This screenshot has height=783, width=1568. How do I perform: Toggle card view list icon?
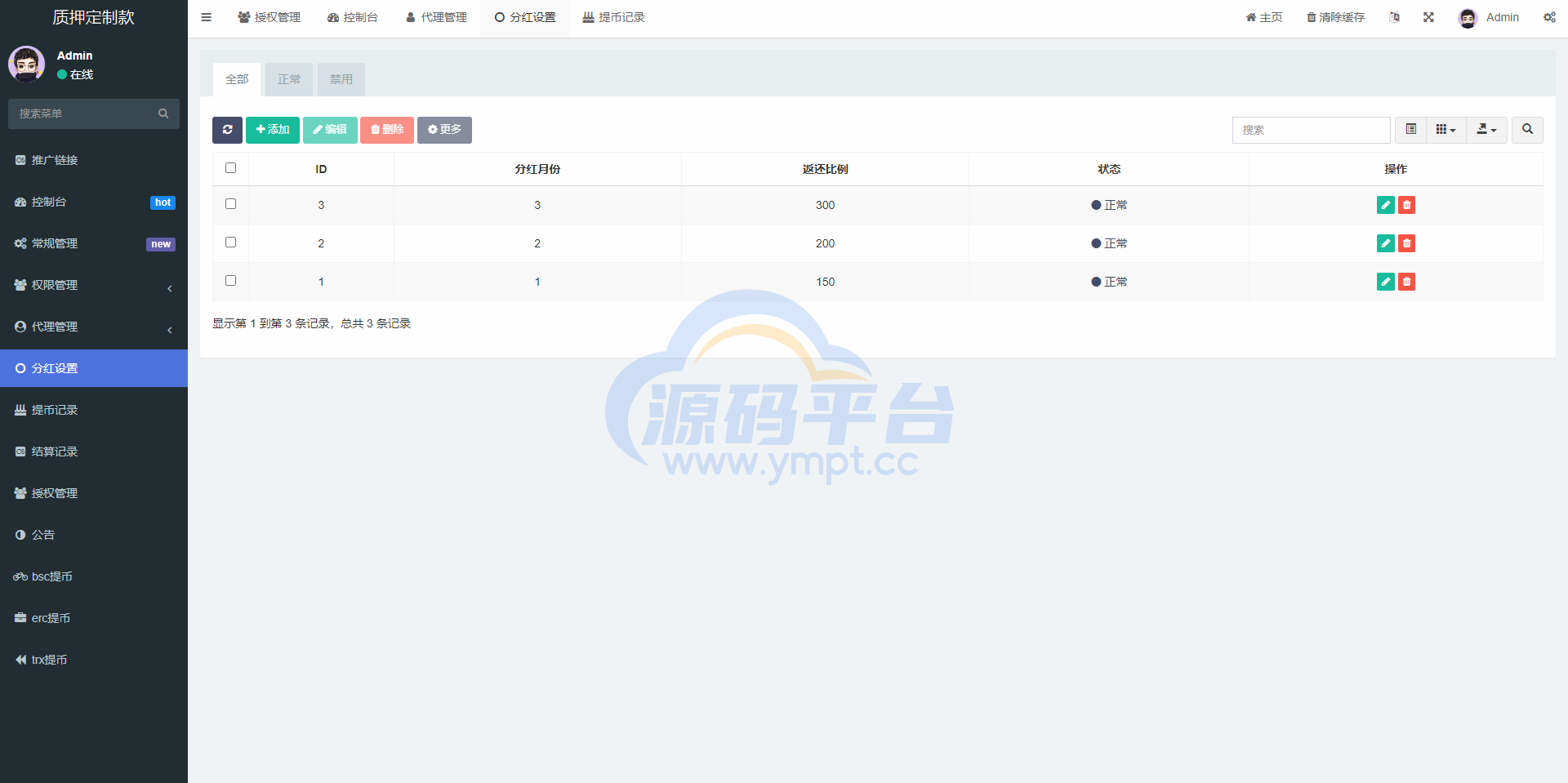click(x=1410, y=130)
